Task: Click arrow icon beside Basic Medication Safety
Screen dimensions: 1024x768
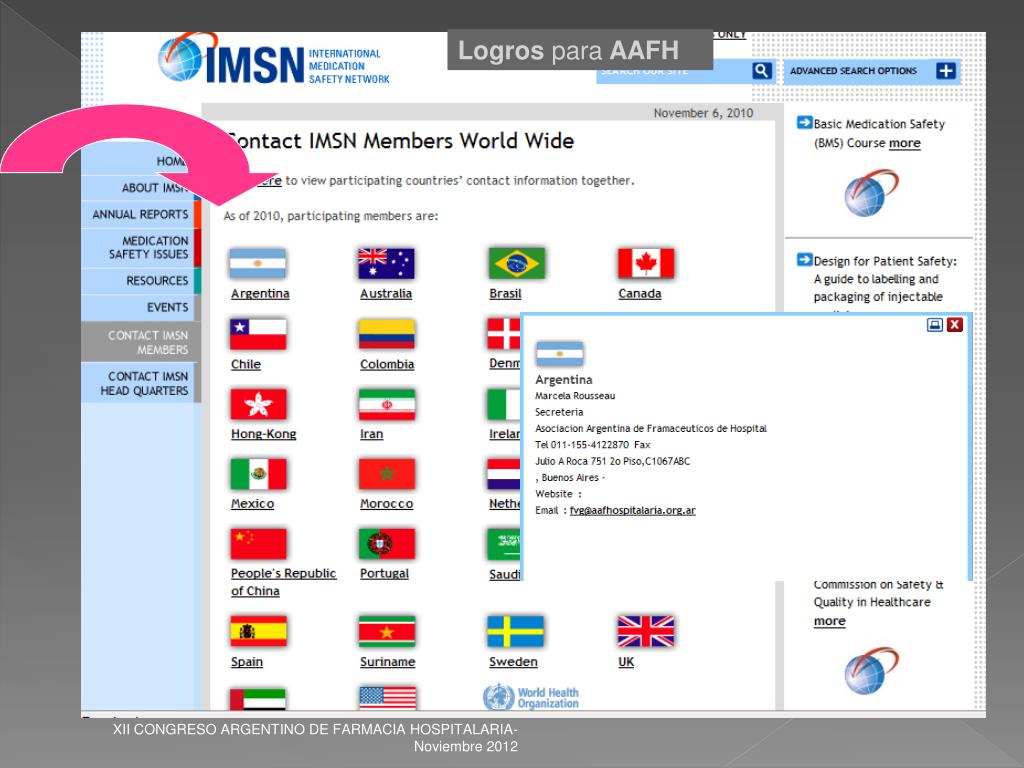Action: coord(805,123)
